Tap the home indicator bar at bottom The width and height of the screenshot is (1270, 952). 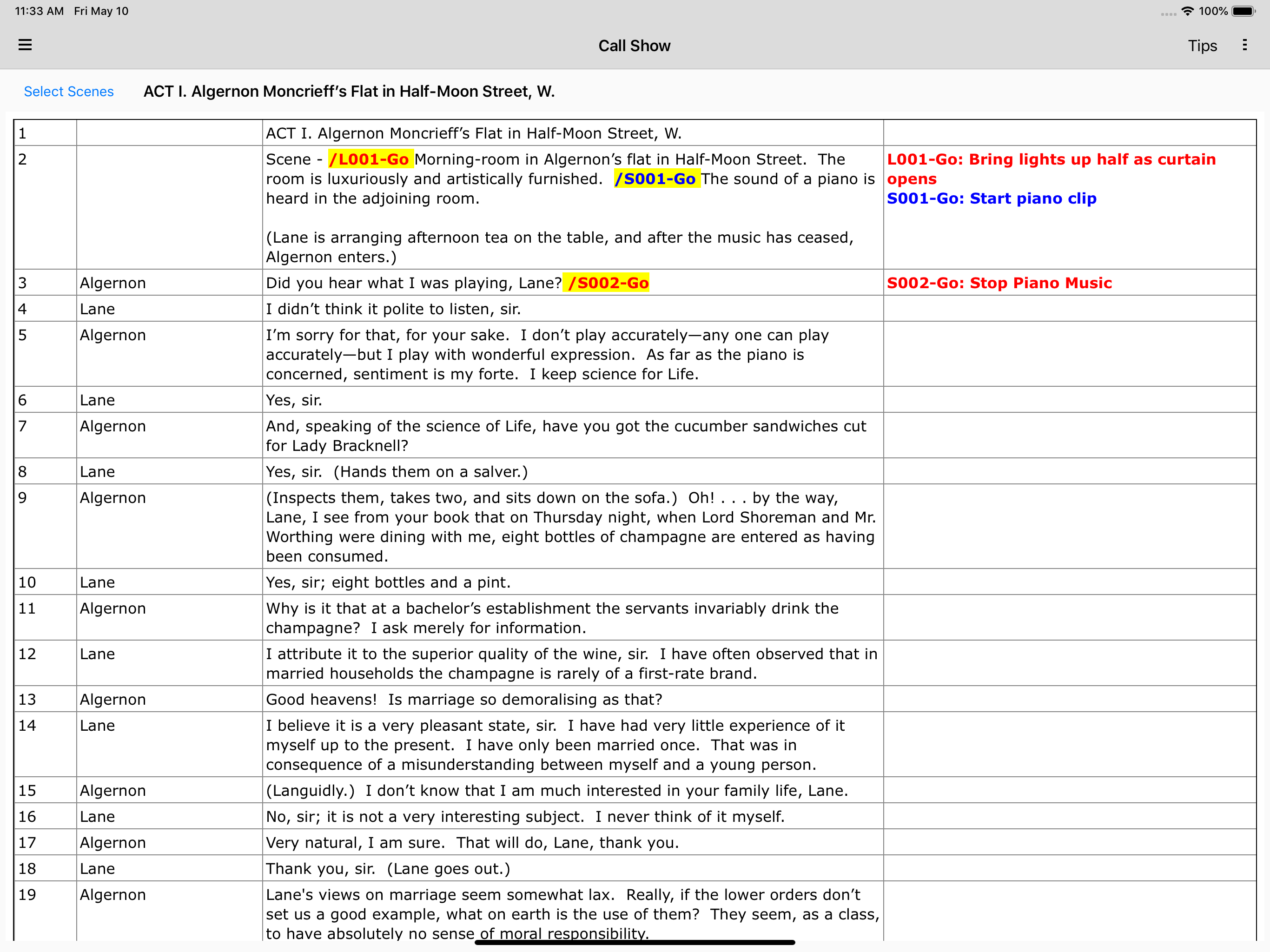point(635,942)
